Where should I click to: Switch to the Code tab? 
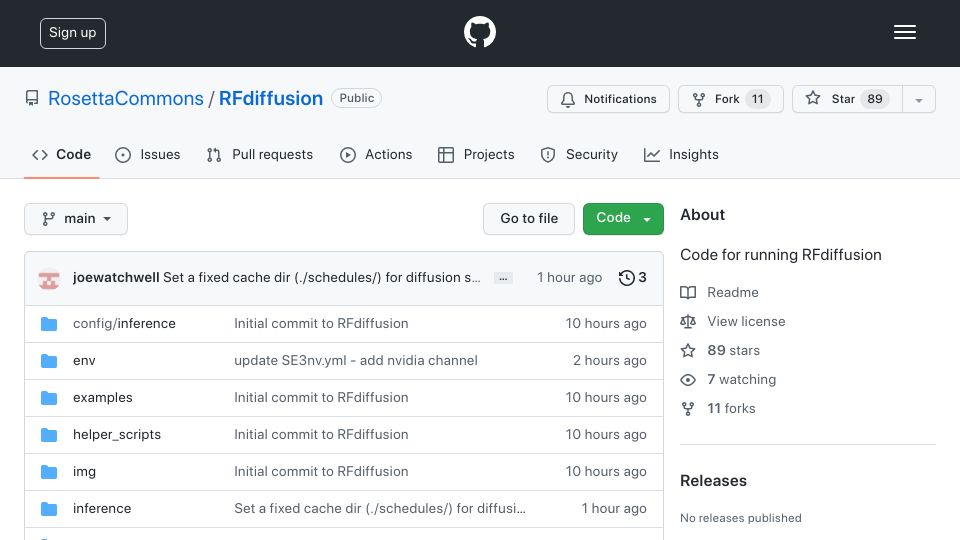coord(62,155)
